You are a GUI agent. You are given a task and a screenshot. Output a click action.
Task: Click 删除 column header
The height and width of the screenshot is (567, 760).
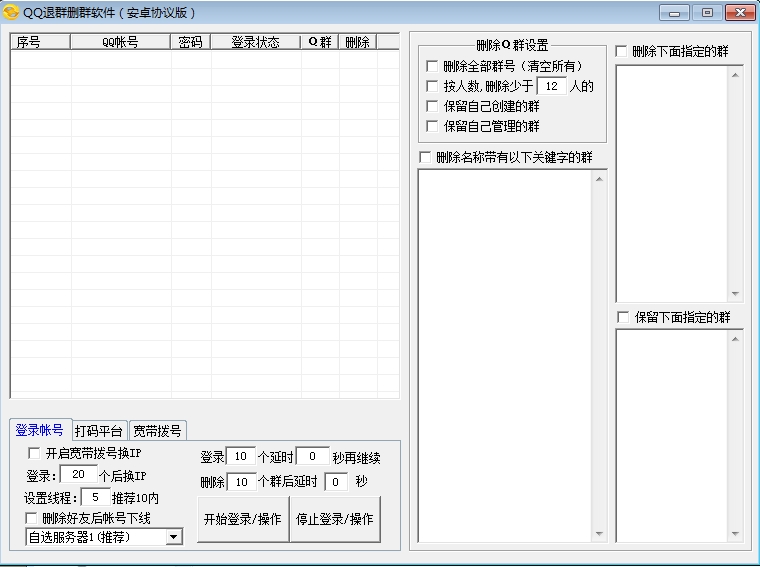(358, 42)
